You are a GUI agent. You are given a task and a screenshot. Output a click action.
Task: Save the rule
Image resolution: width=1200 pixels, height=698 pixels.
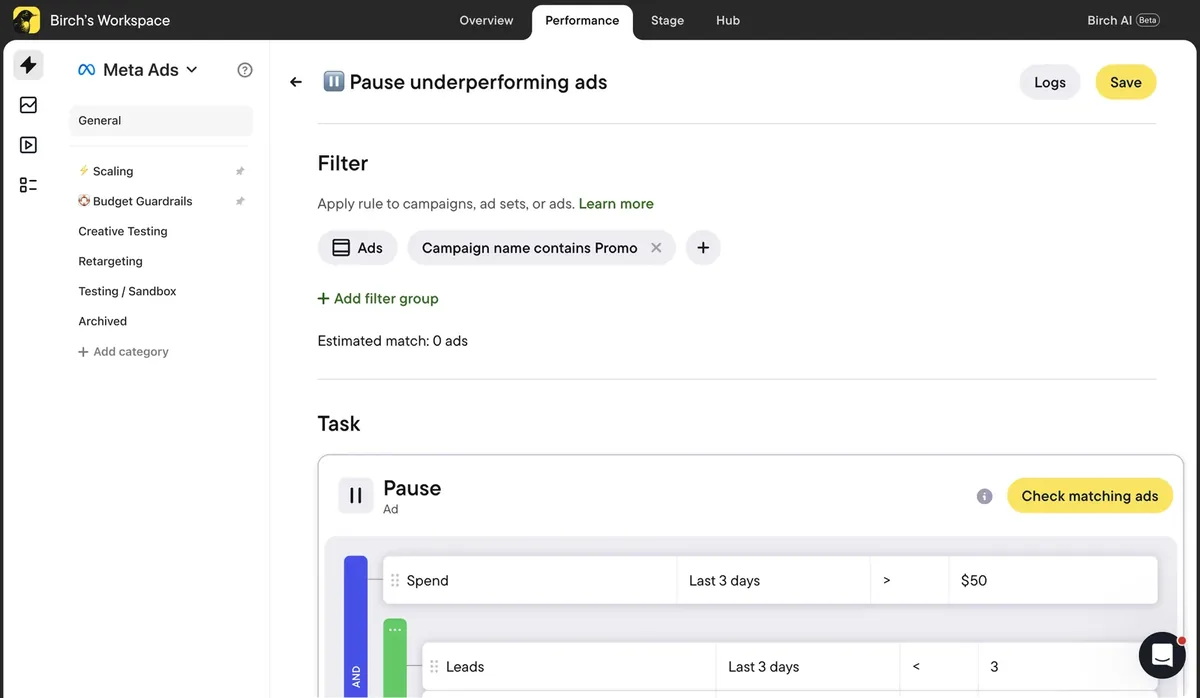1126,82
